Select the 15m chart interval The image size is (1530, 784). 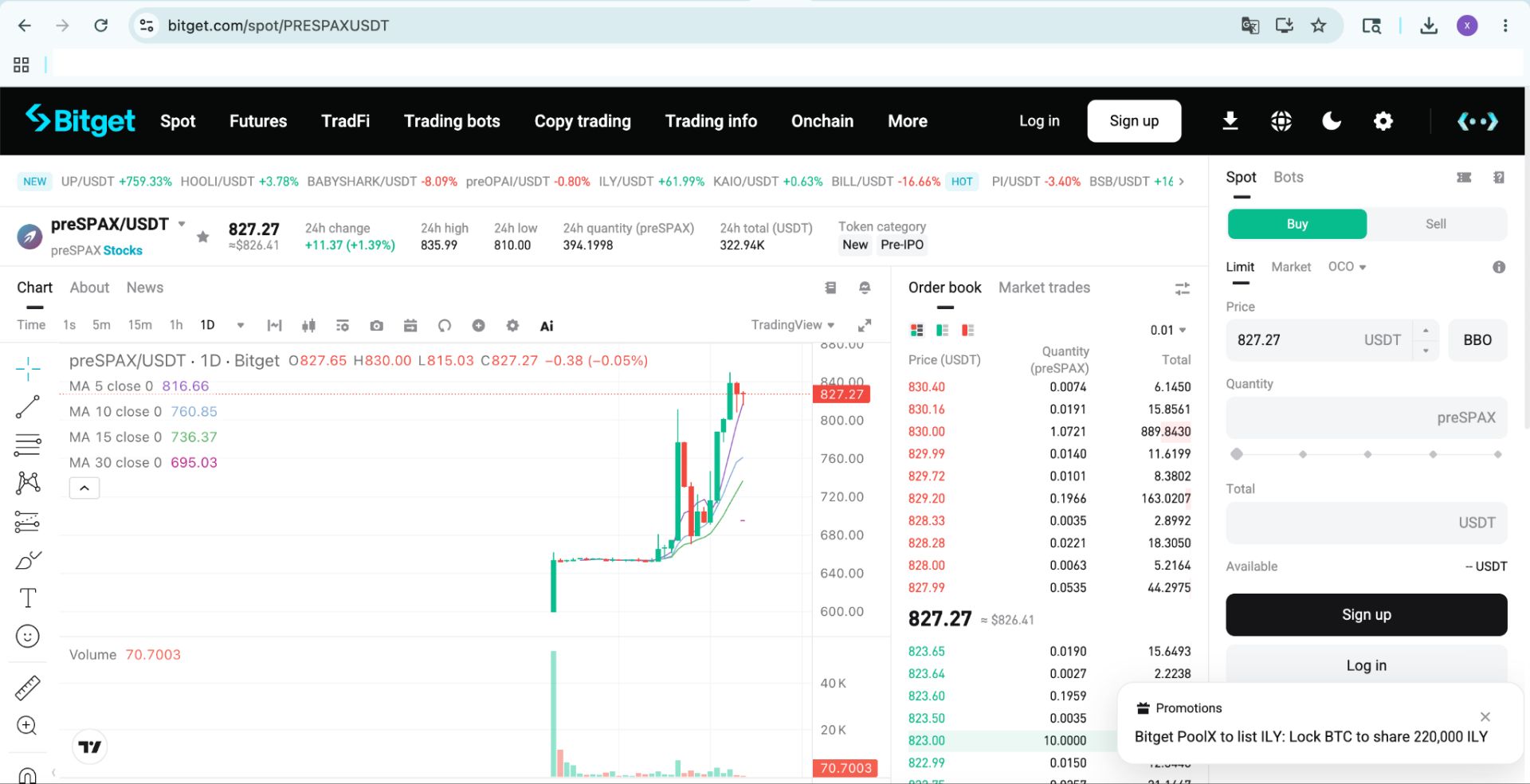pos(140,325)
